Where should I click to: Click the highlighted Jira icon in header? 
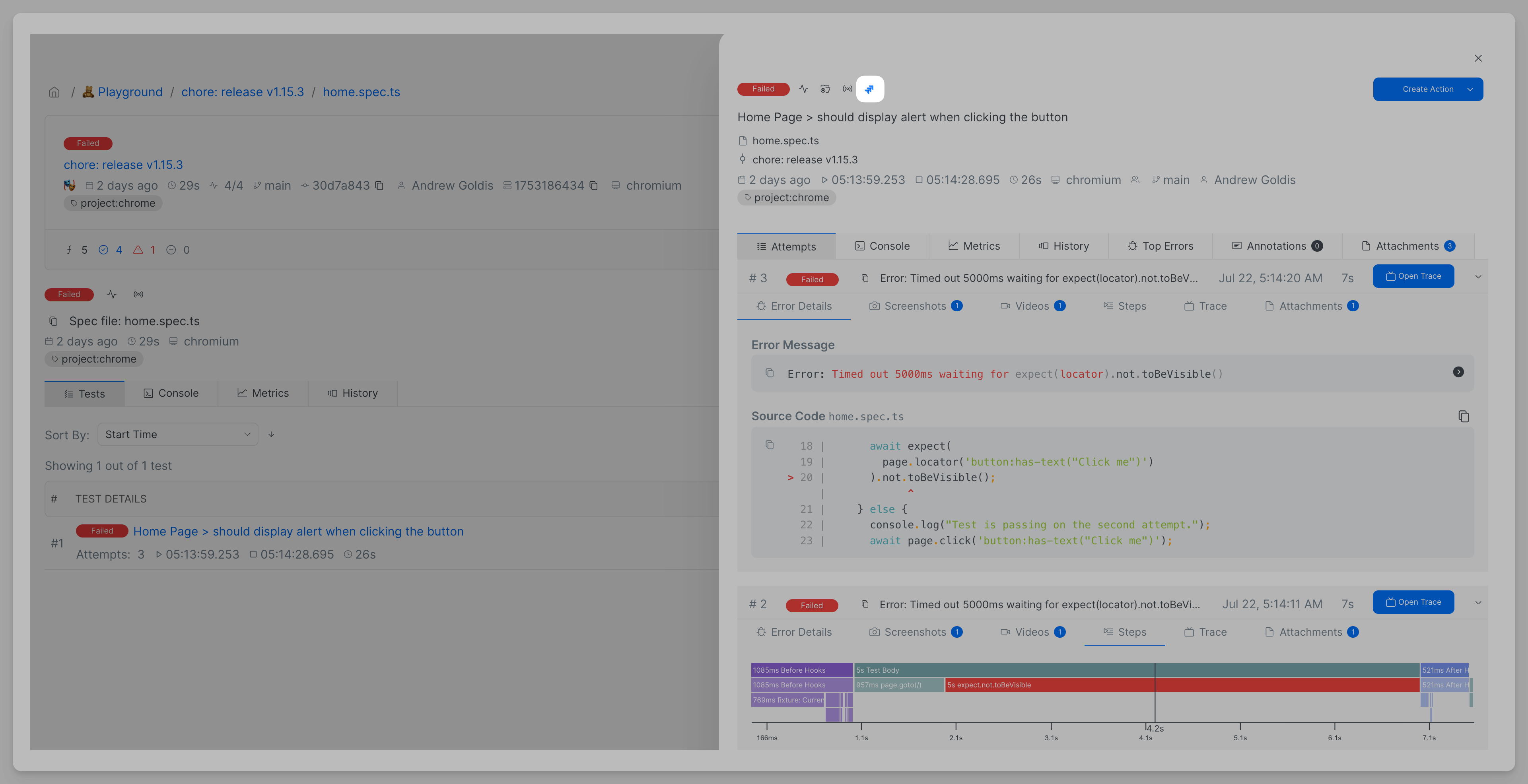[869, 89]
